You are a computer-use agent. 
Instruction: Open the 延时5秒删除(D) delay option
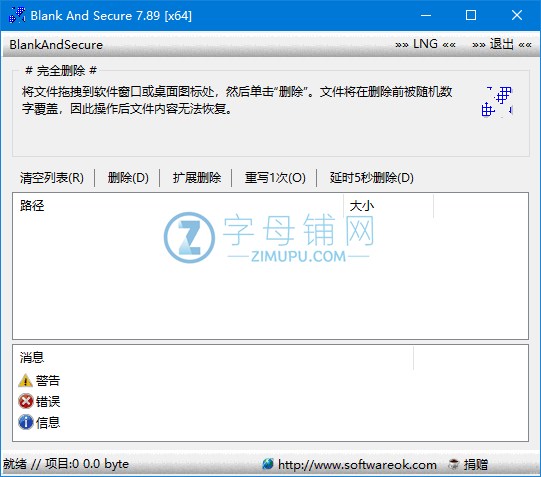pos(371,178)
